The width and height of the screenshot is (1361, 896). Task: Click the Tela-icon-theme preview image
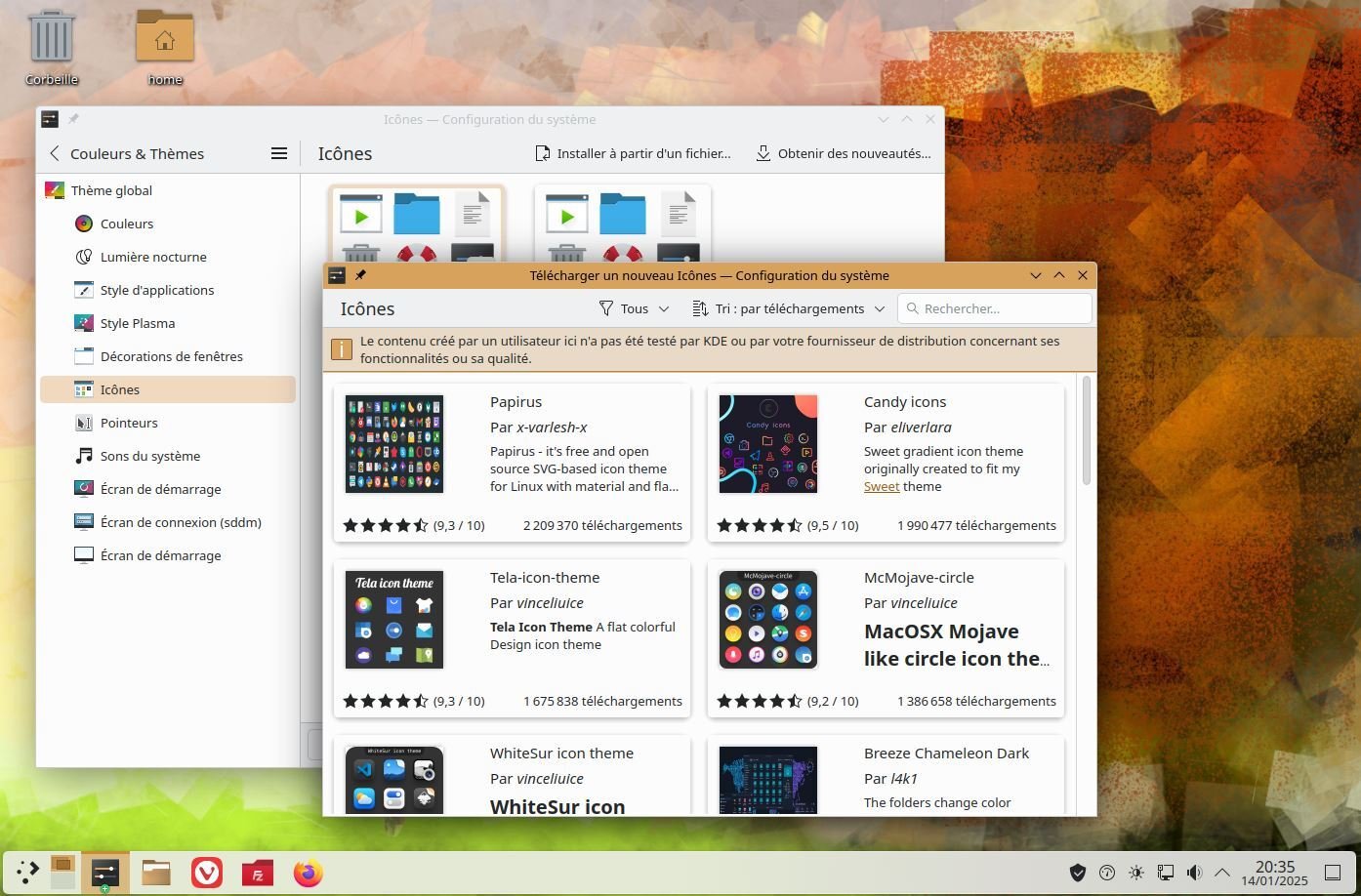394,620
